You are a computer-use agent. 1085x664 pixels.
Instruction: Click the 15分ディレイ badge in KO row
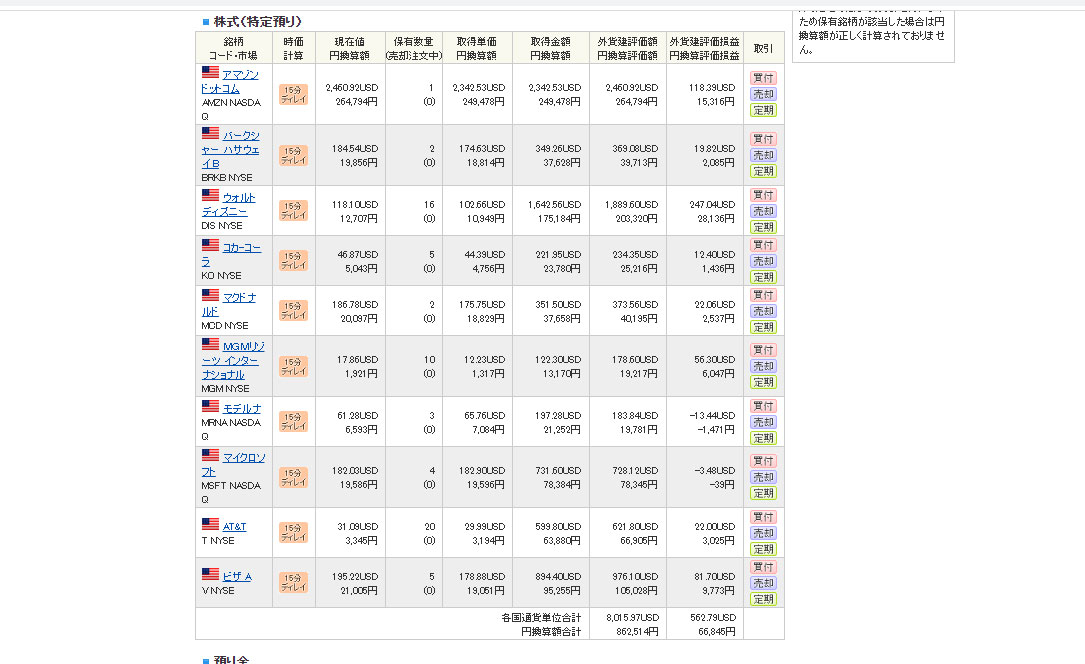point(293,261)
